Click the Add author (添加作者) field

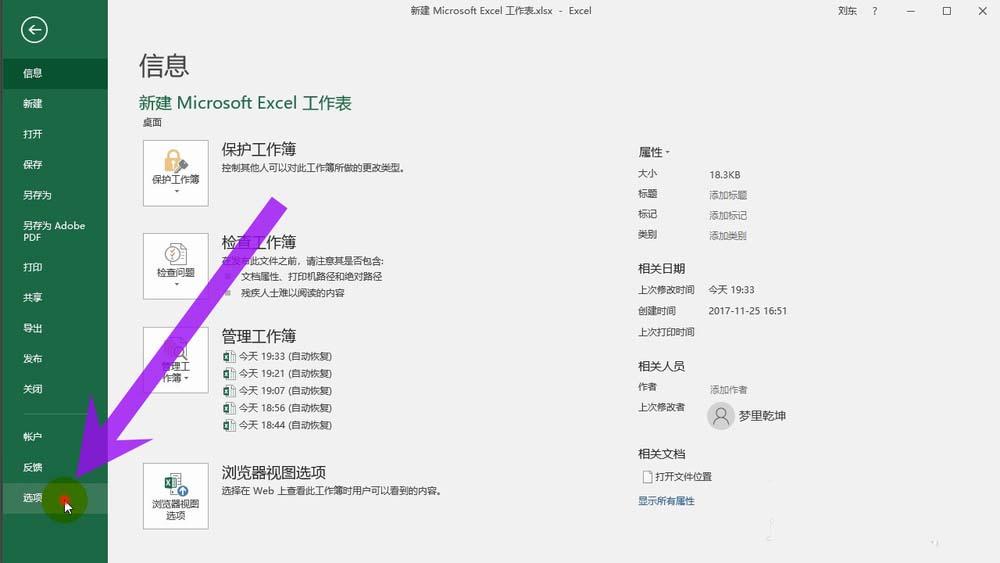728,390
